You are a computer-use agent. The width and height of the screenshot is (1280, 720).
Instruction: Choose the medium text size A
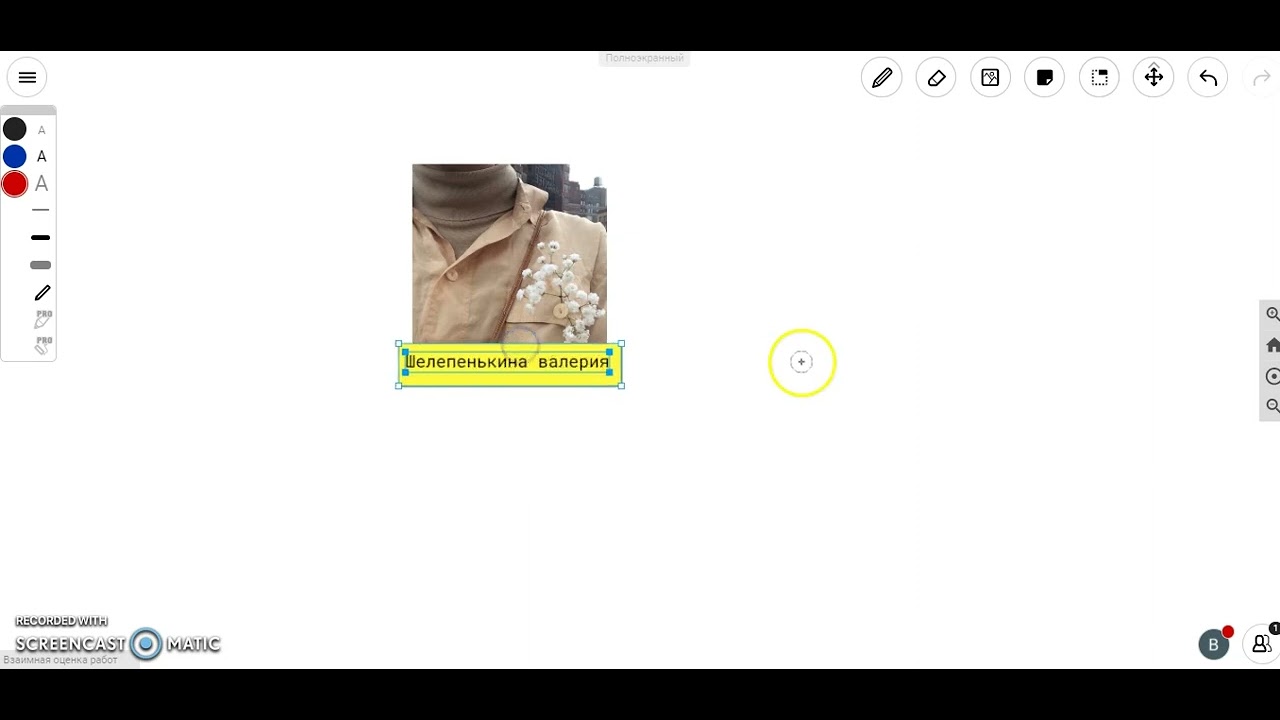coord(41,156)
